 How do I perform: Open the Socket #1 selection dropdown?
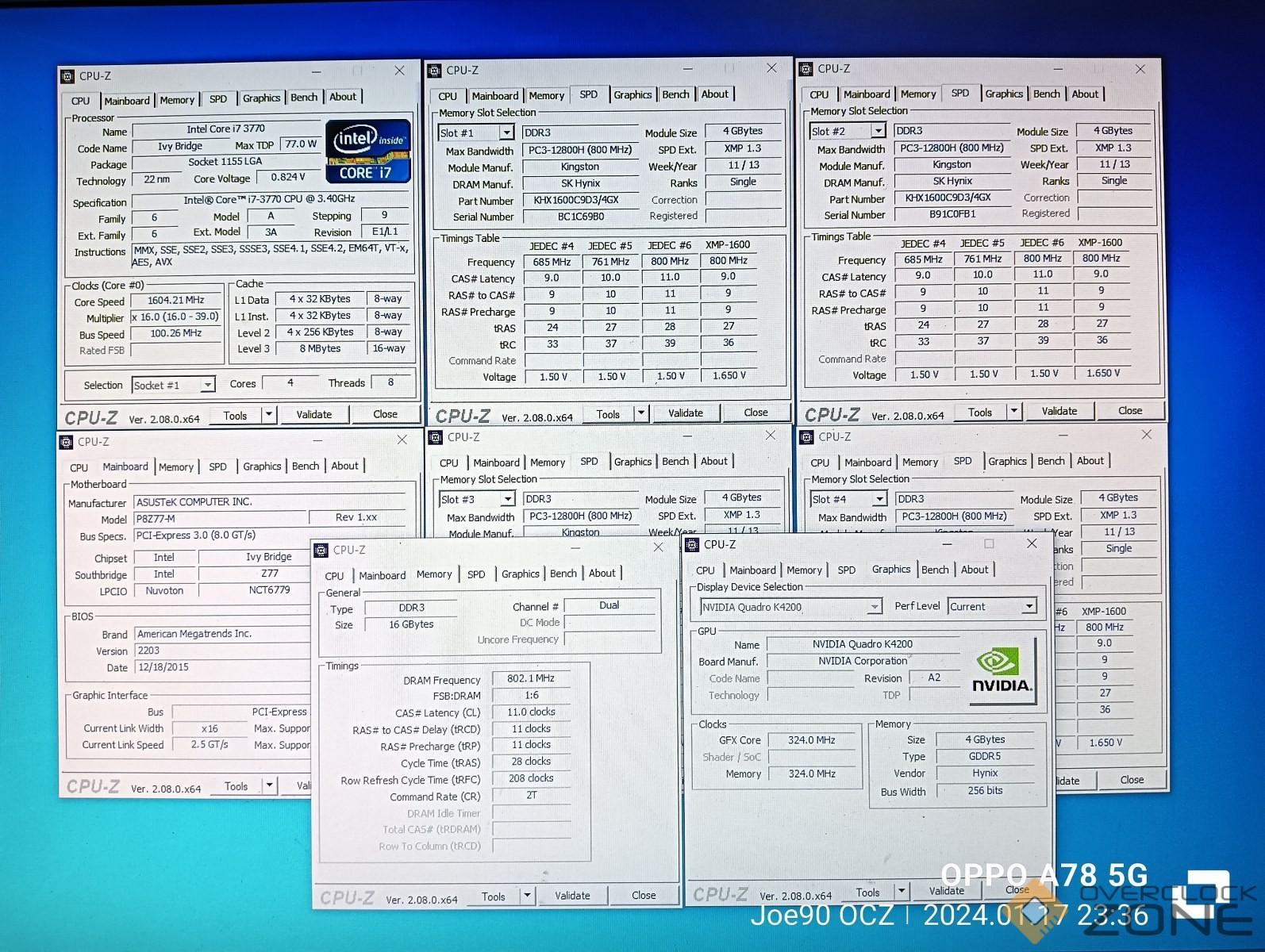[x=207, y=385]
